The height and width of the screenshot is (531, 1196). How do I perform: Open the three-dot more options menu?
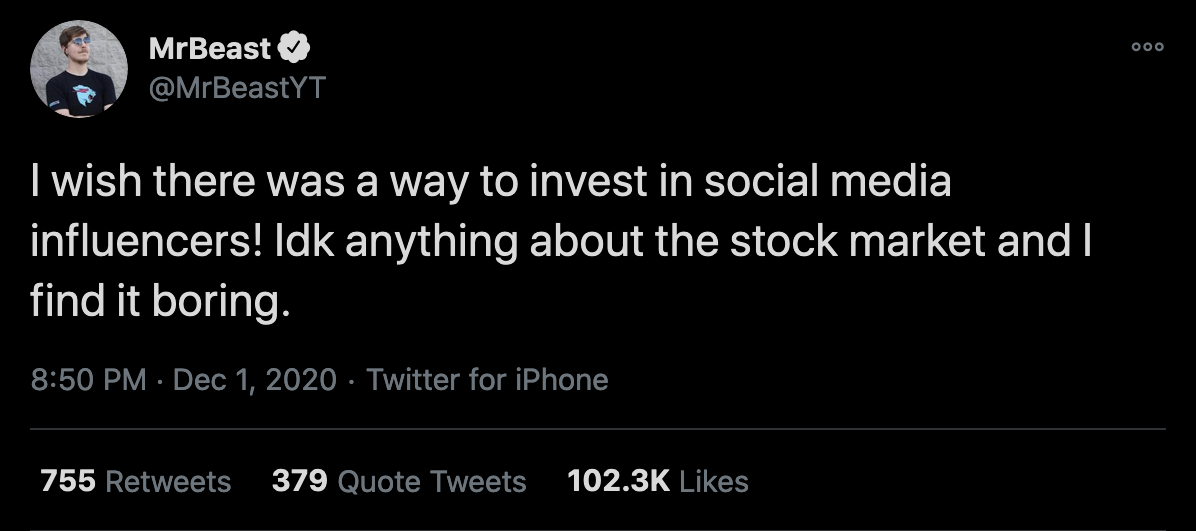point(1146,47)
